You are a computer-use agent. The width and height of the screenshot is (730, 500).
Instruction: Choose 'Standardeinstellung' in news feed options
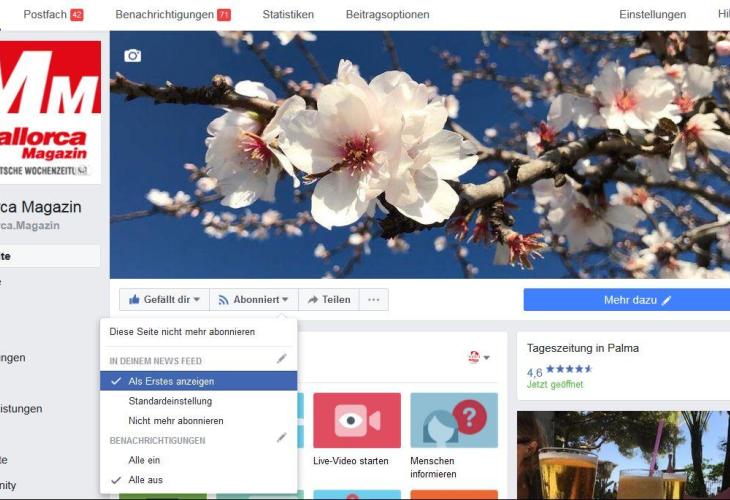tap(170, 401)
